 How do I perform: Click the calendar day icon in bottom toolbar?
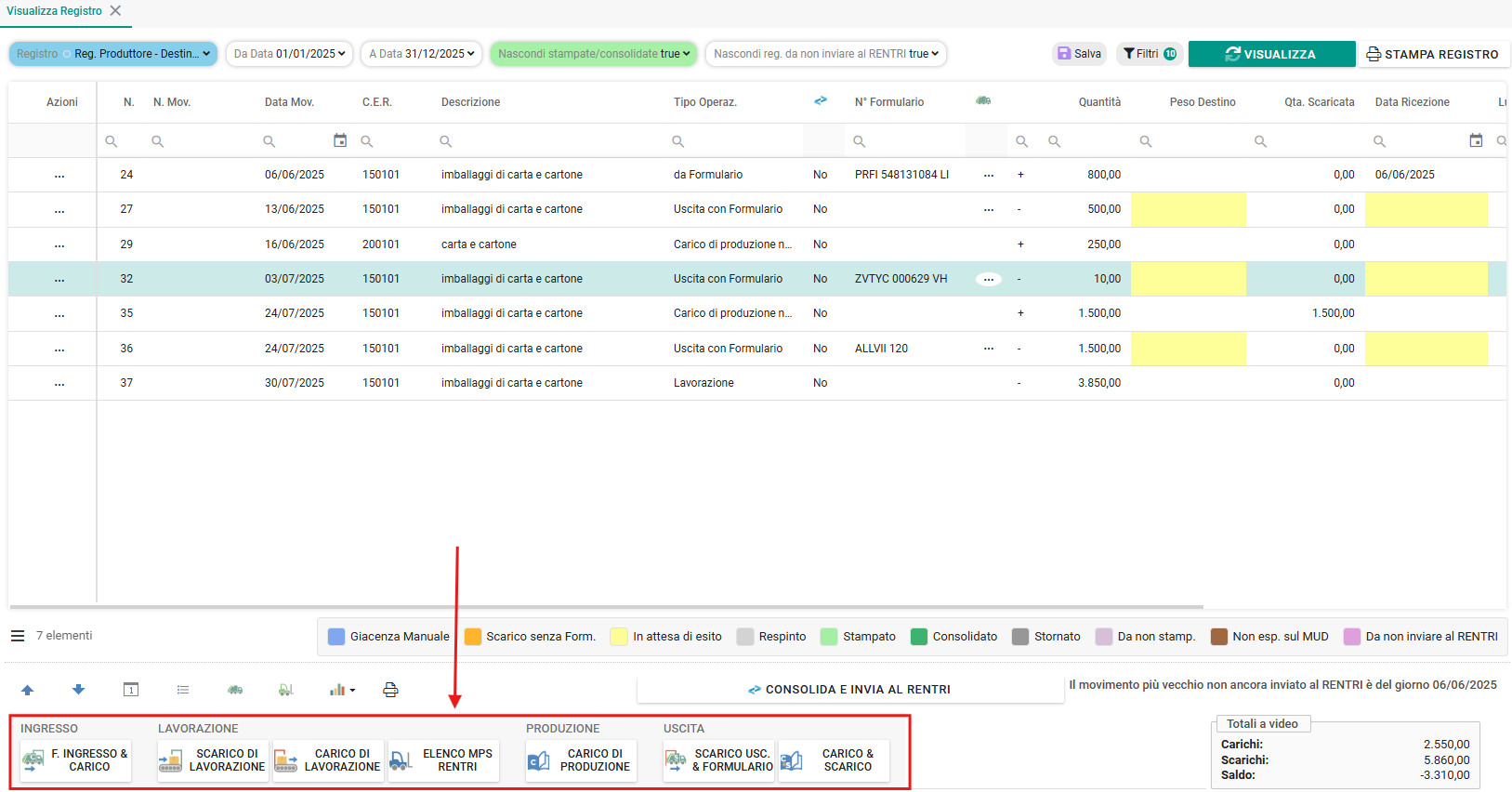coord(131,690)
